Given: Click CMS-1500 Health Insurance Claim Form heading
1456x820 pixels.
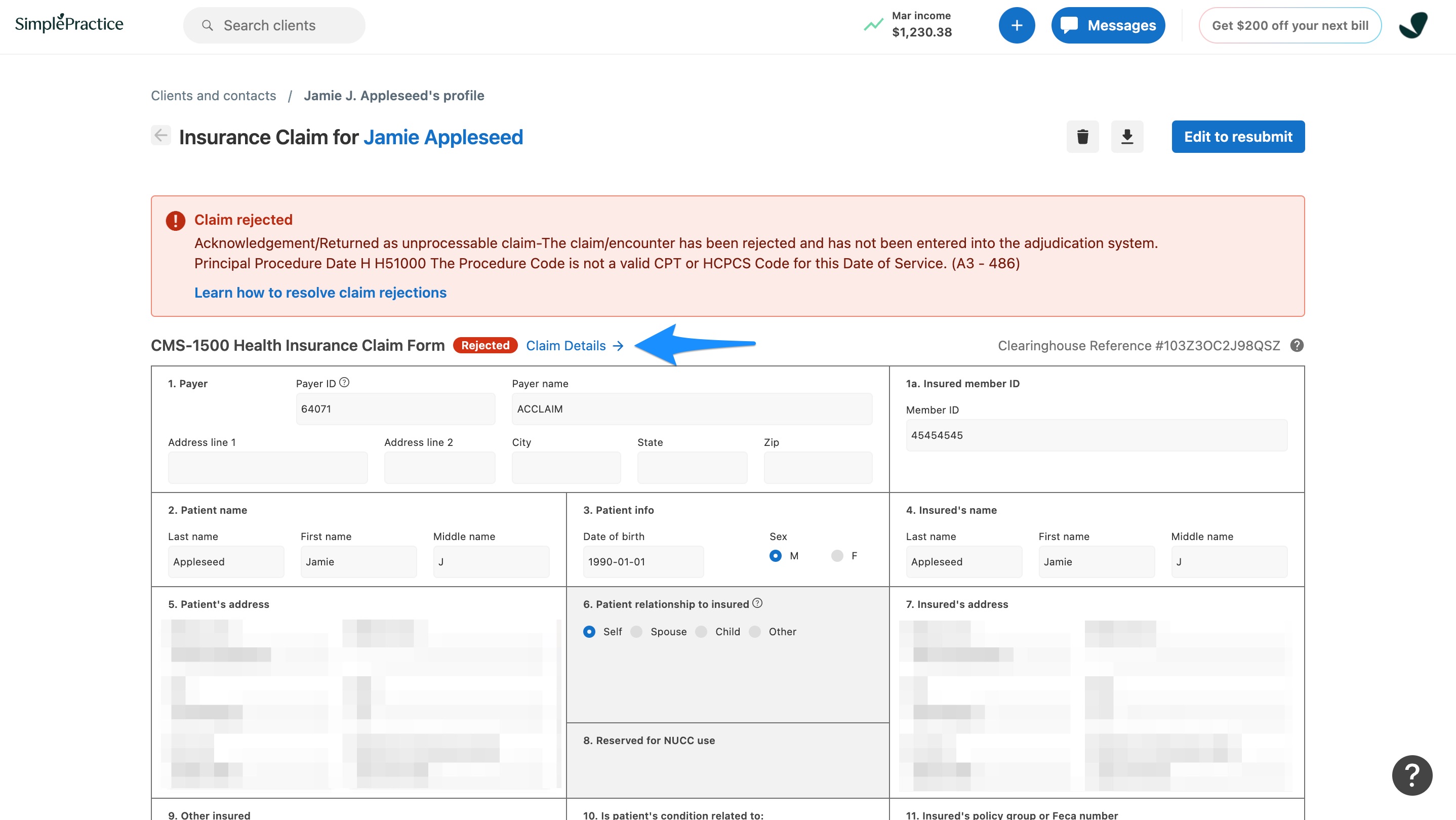Looking at the screenshot, I should (x=298, y=345).
